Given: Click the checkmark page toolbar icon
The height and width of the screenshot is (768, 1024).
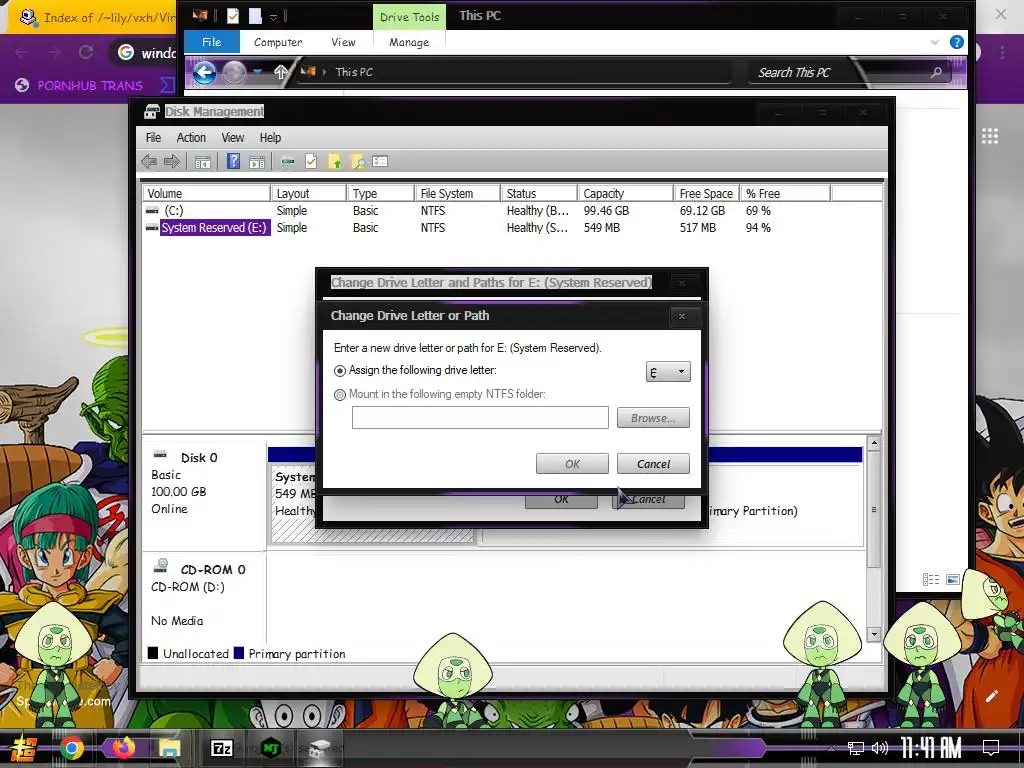Looking at the screenshot, I should coord(311,161).
